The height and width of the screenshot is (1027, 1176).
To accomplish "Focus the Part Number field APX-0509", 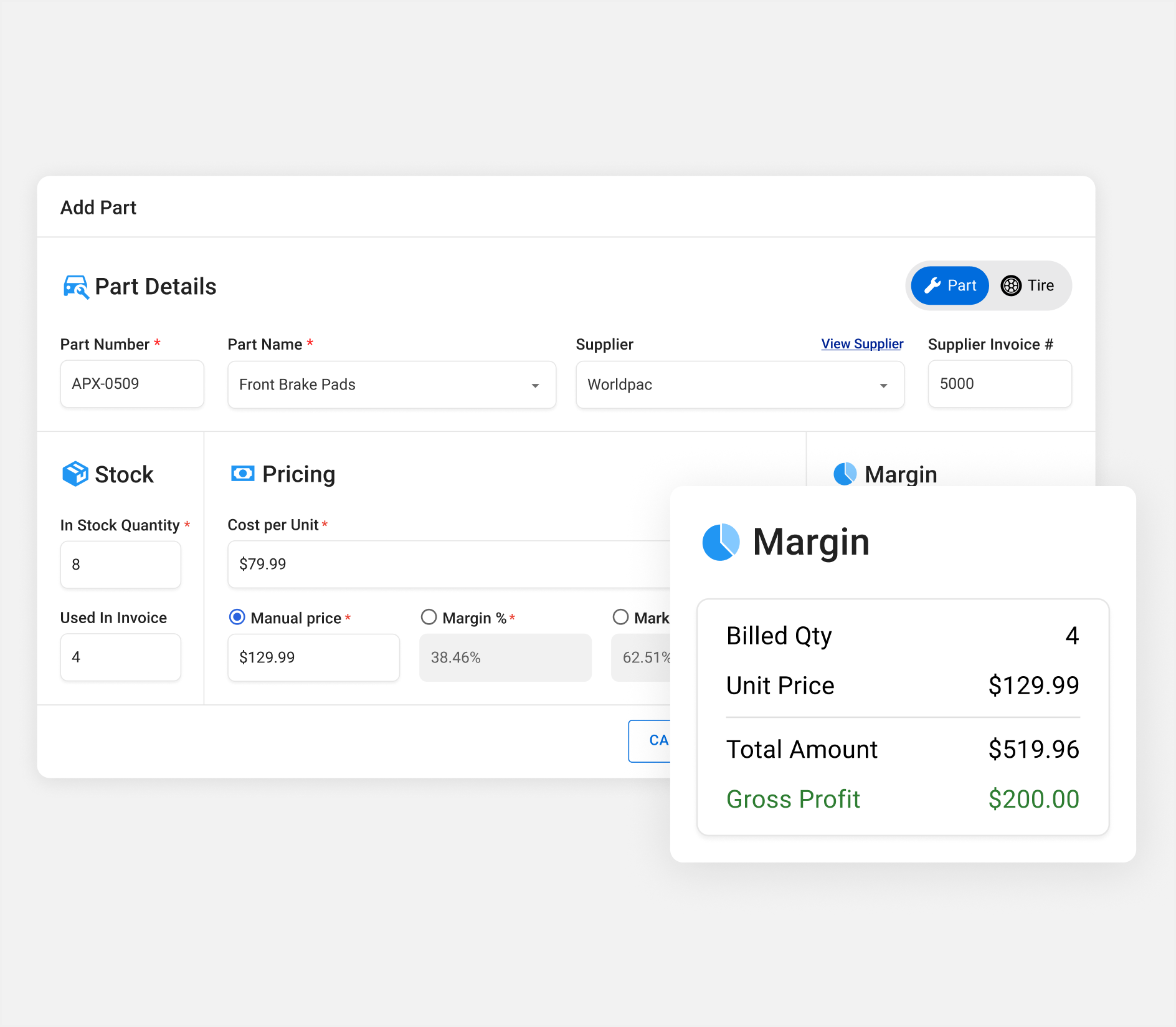I will [x=132, y=384].
